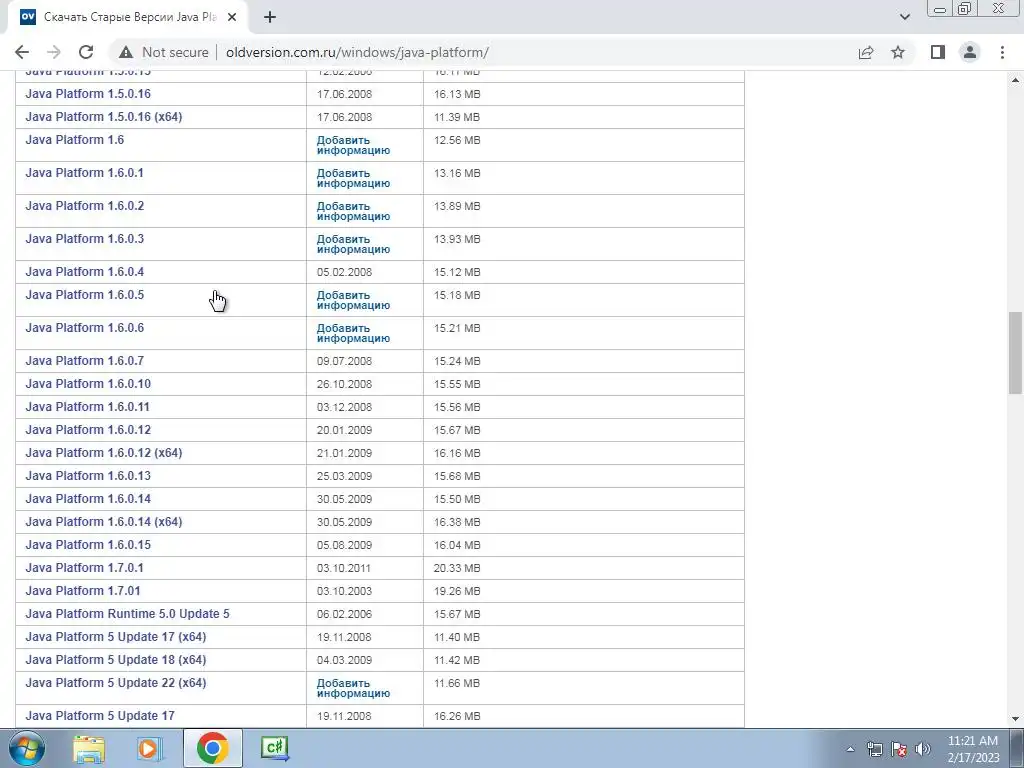Open Java Platform 1.7.01 link
1024x768 pixels.
83,591
